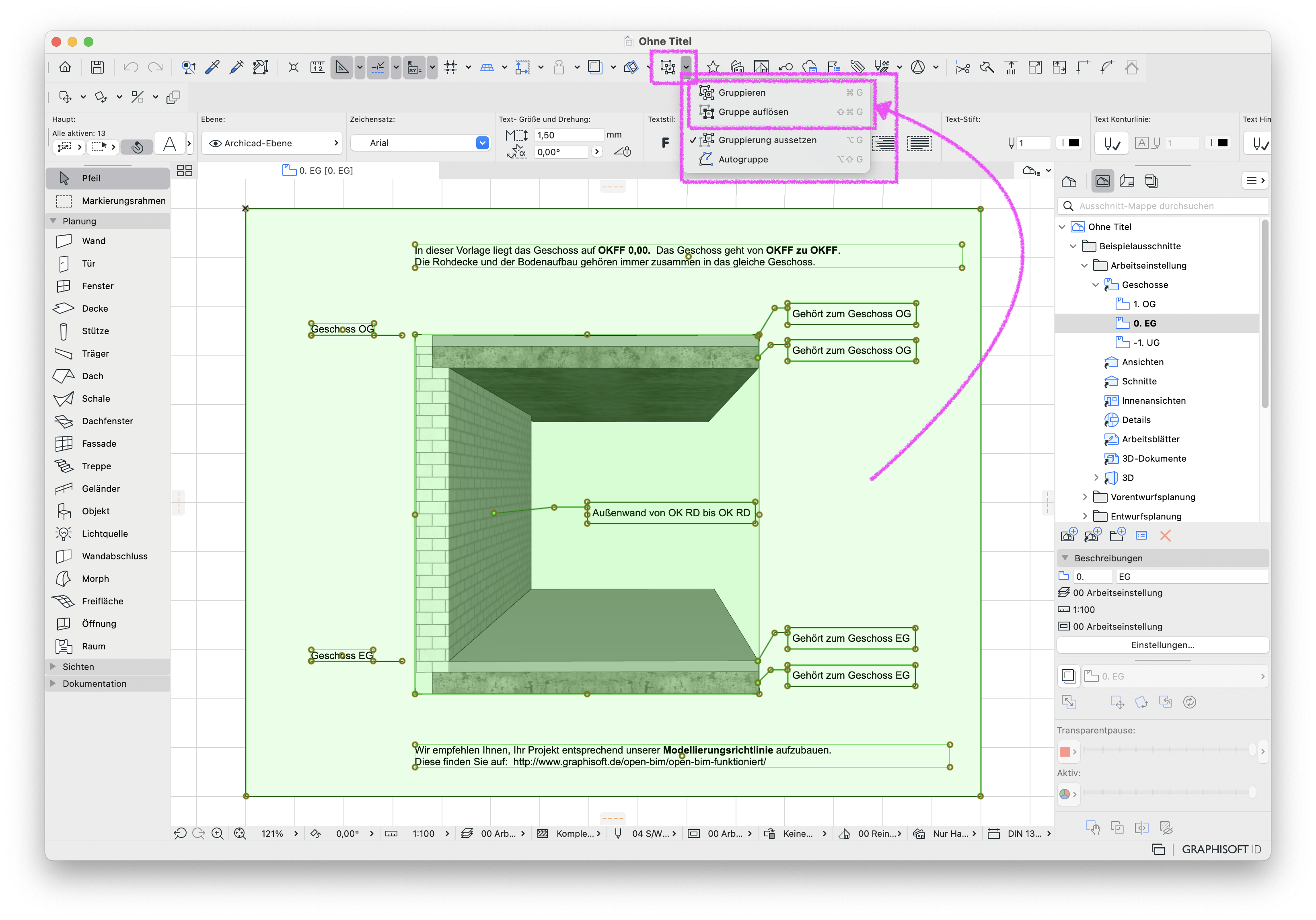The image size is (1316, 920).
Task: Toggle the ruler guide lines button
Action: point(342,68)
